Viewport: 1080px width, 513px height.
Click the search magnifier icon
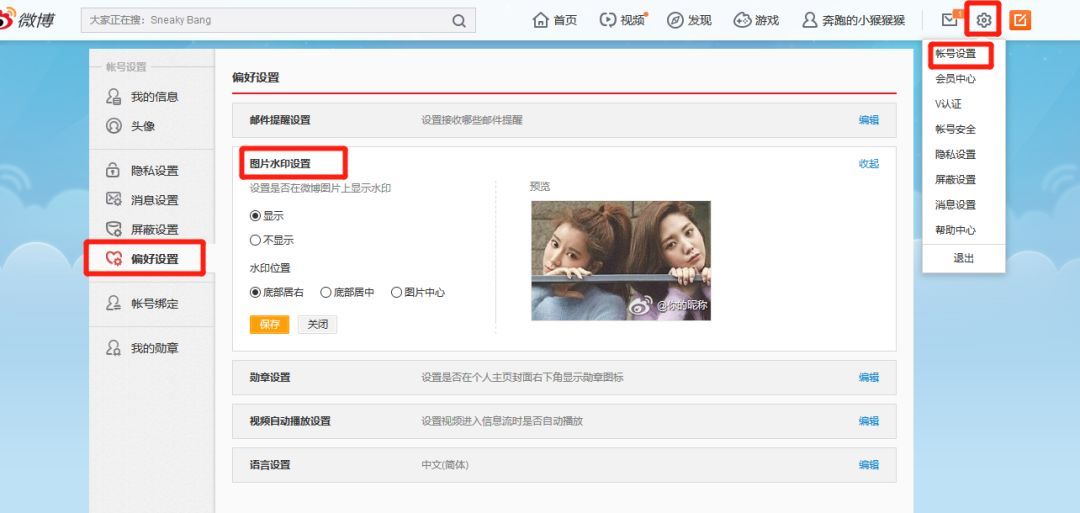tap(459, 20)
